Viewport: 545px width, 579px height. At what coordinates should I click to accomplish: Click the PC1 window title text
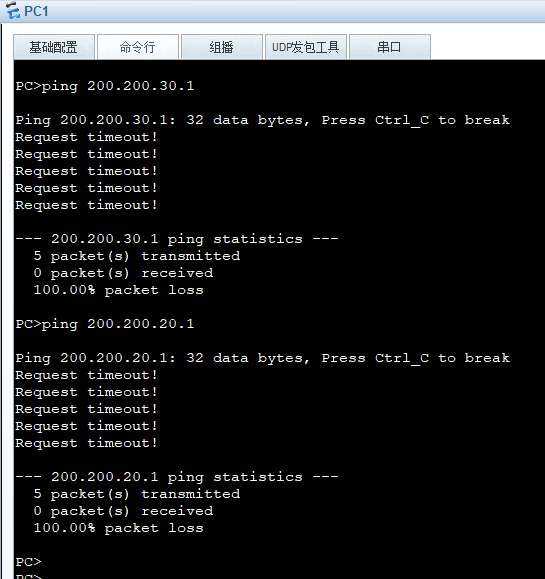(x=36, y=11)
